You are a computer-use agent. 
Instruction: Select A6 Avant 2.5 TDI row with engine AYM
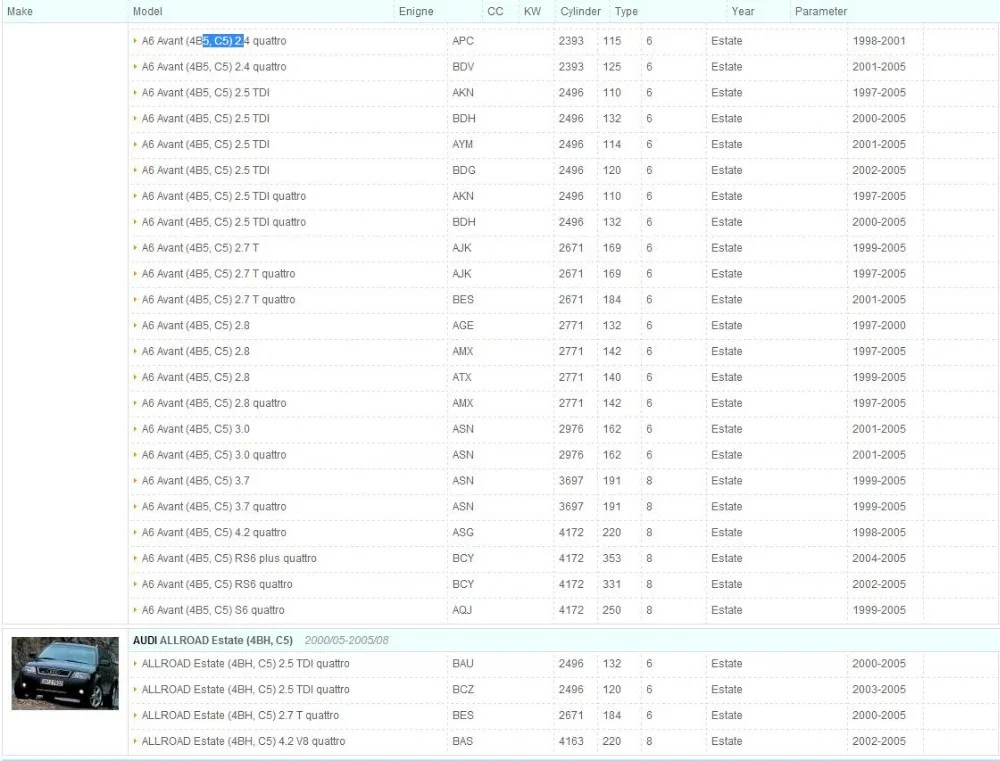(205, 145)
